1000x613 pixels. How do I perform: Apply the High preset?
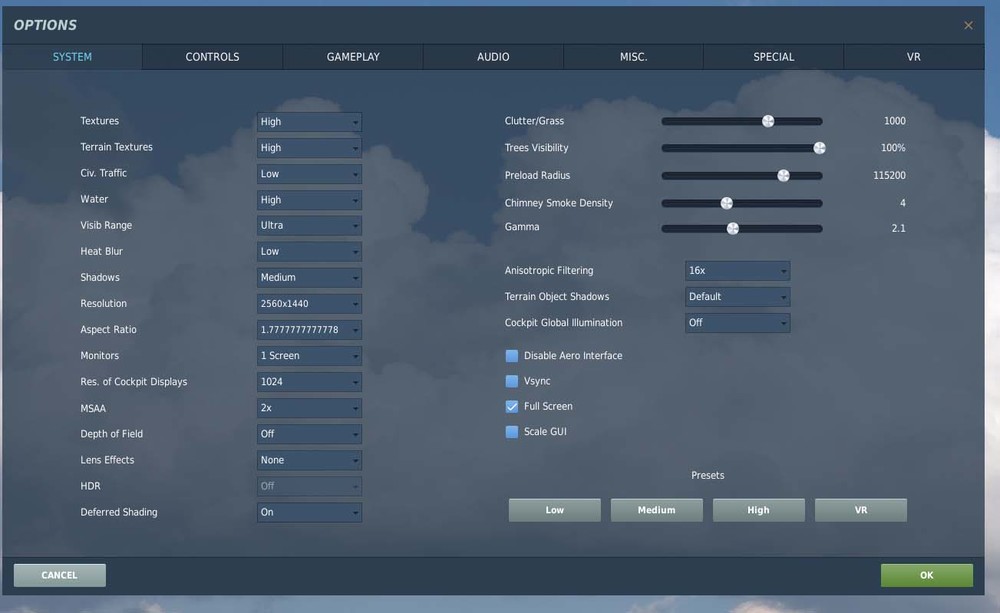[759, 510]
